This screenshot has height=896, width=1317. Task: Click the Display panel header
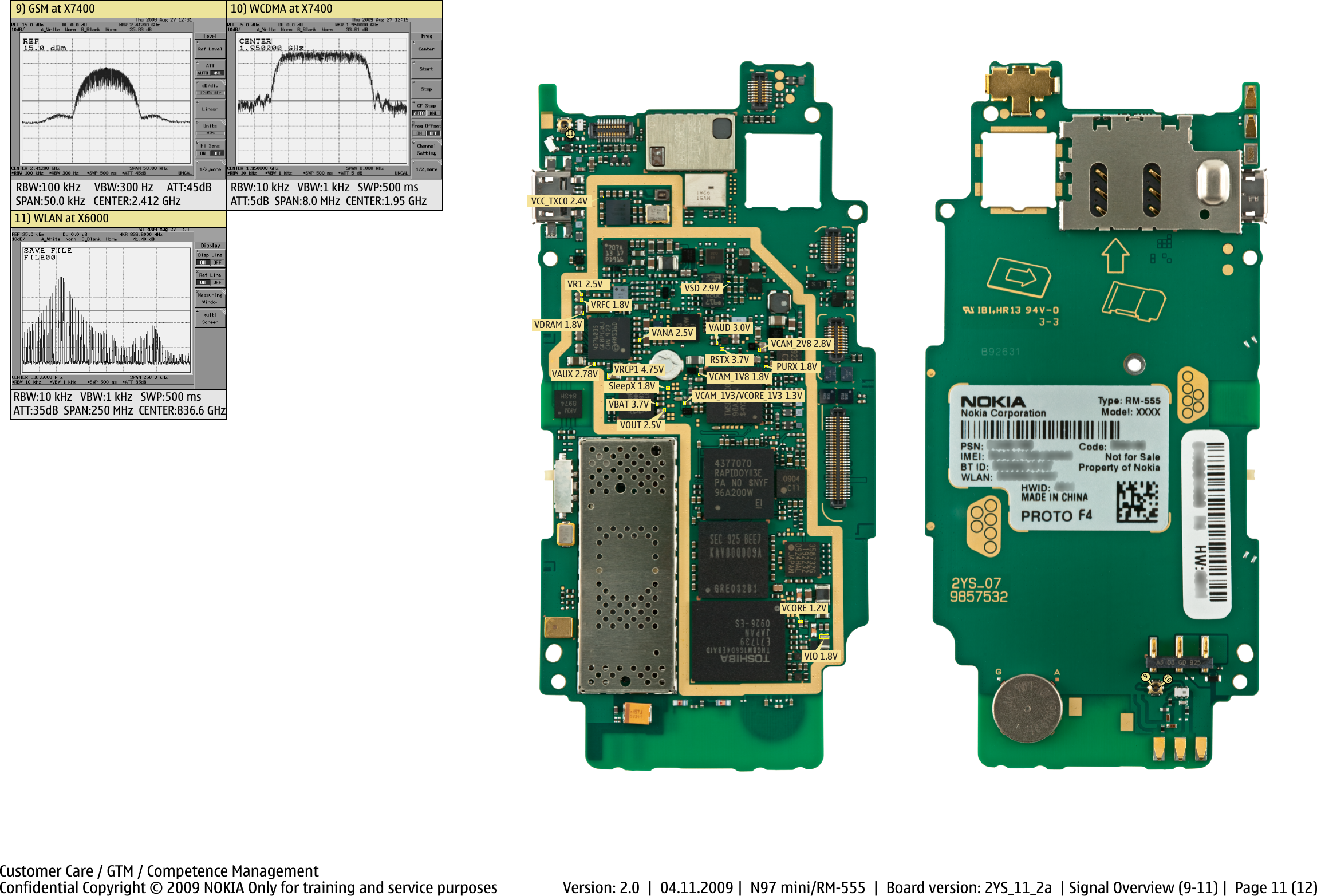211,245
